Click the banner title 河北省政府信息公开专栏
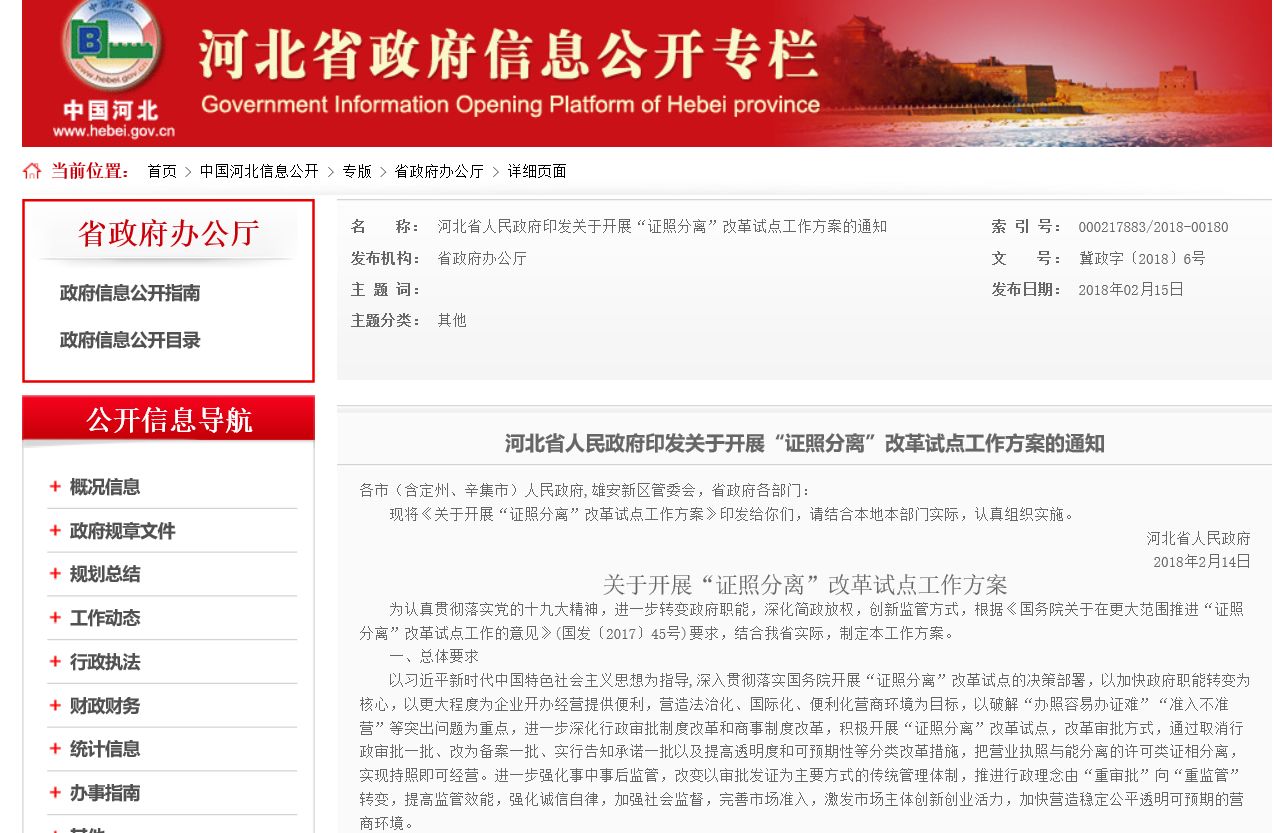Screen dimensions: 1274x833 tap(508, 55)
